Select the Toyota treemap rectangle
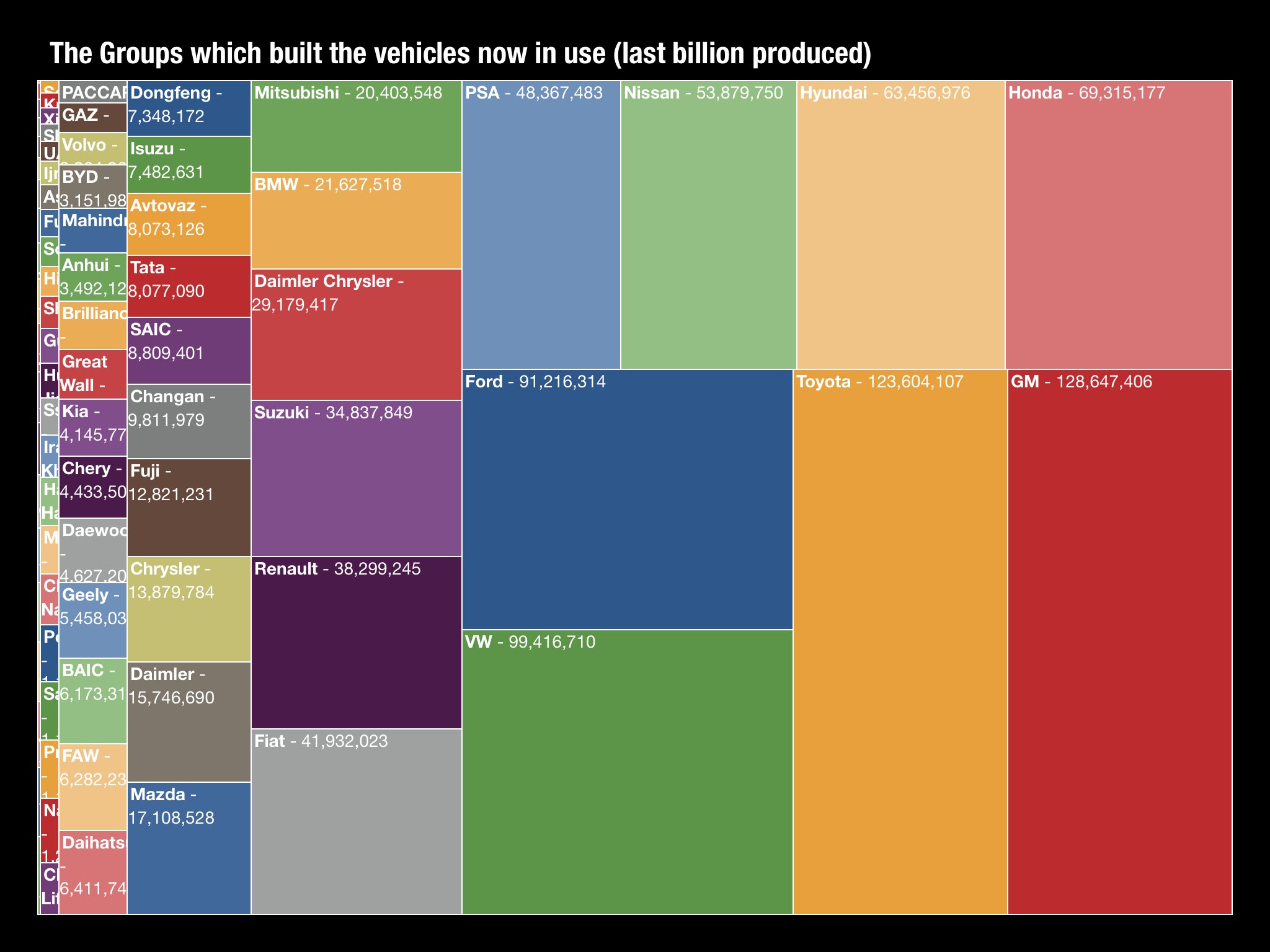 [900, 641]
